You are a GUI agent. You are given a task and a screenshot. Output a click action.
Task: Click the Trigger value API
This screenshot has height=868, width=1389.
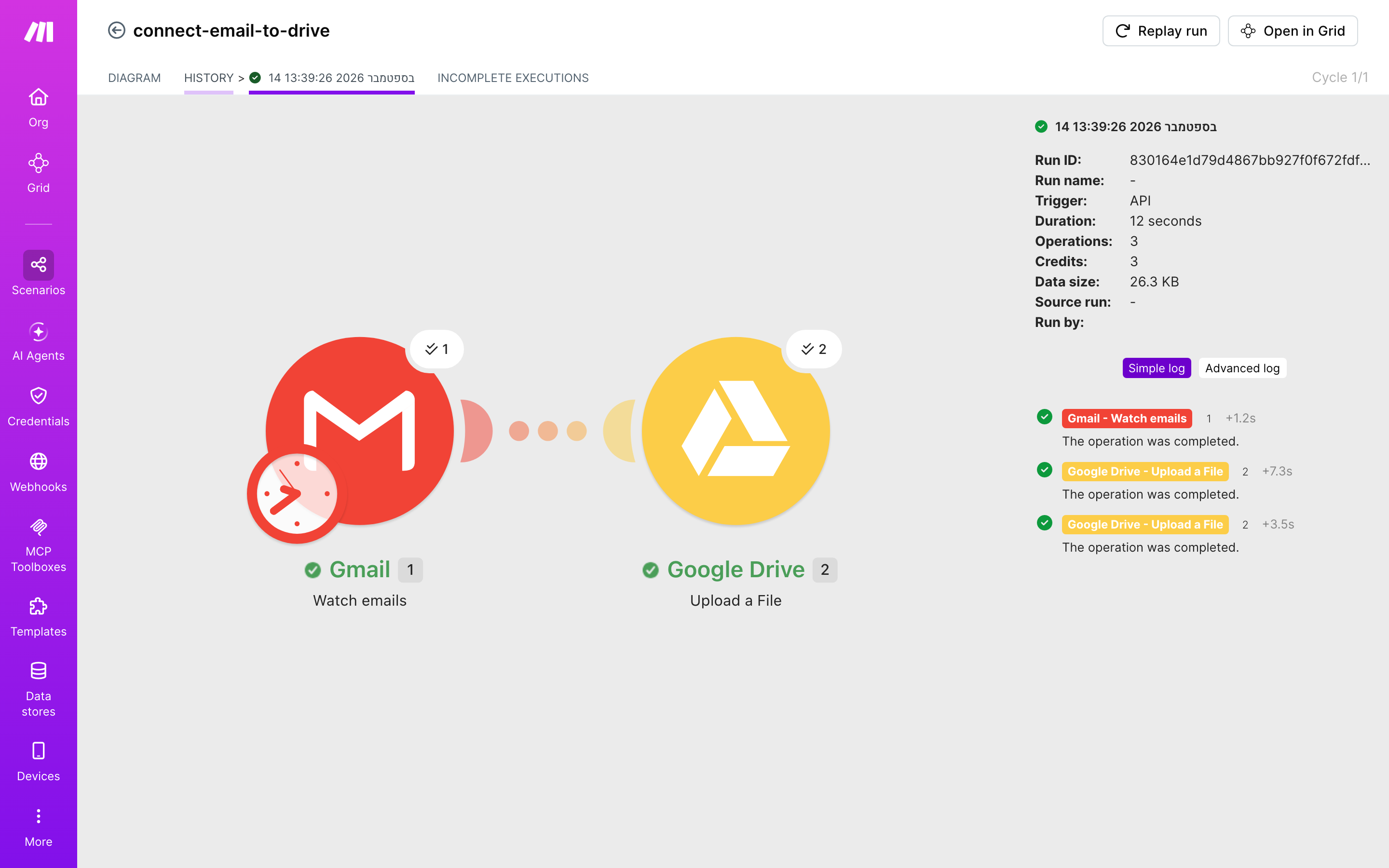pyautogui.click(x=1140, y=201)
